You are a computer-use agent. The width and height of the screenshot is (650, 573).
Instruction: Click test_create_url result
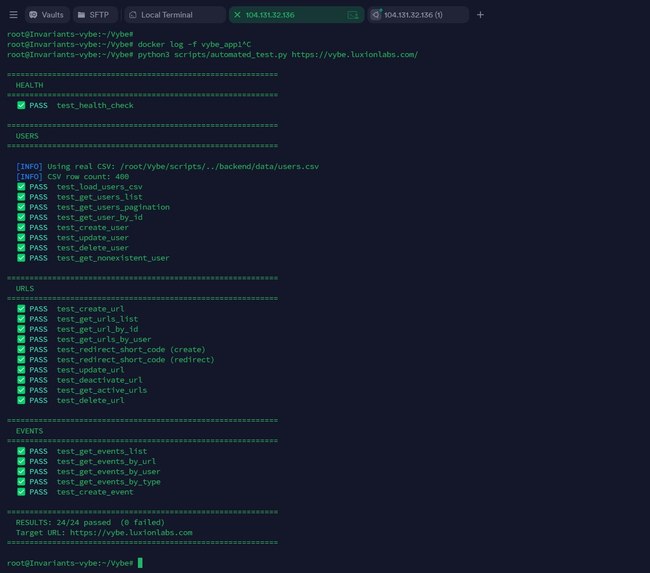pyautogui.click(x=70, y=309)
